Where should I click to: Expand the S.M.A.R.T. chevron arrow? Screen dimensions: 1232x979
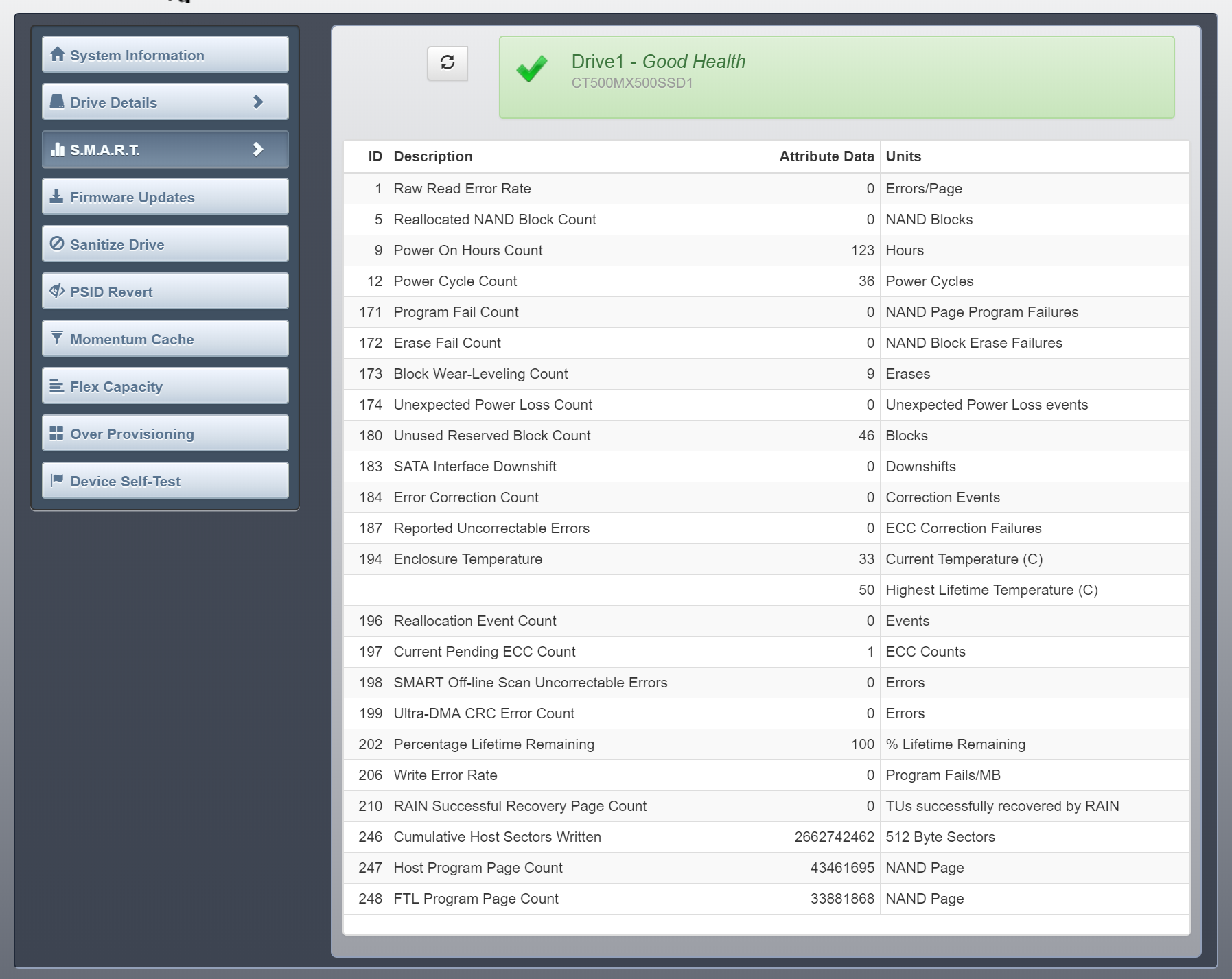coord(258,149)
